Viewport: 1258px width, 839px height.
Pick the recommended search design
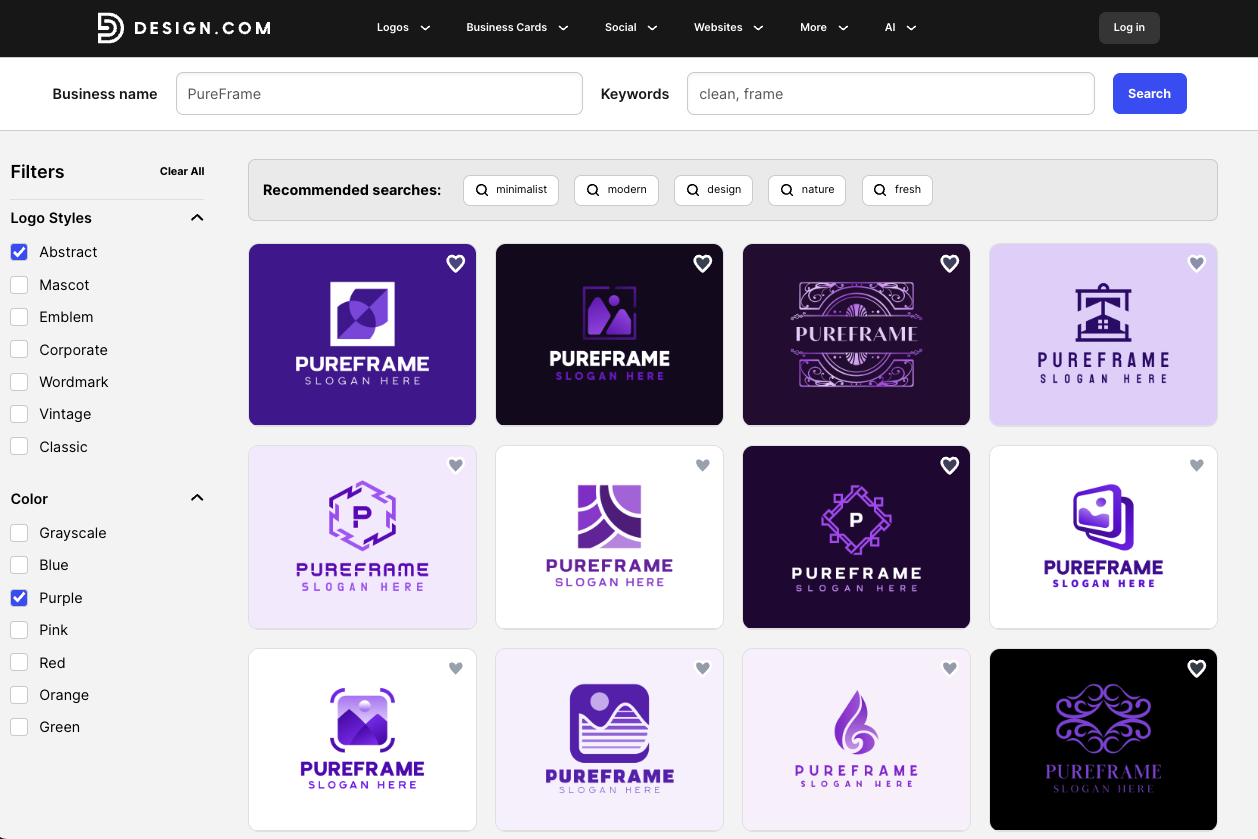click(x=714, y=190)
